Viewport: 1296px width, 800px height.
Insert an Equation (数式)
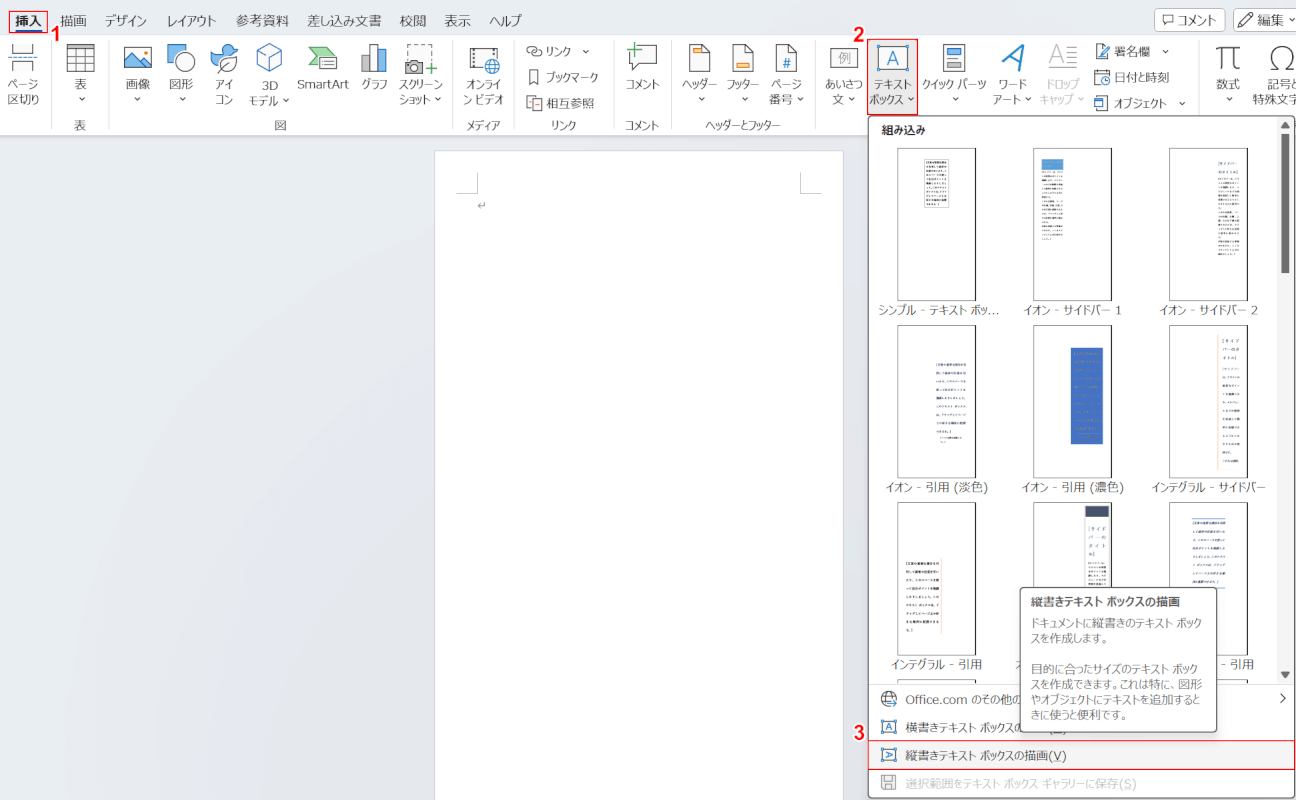click(x=1228, y=75)
